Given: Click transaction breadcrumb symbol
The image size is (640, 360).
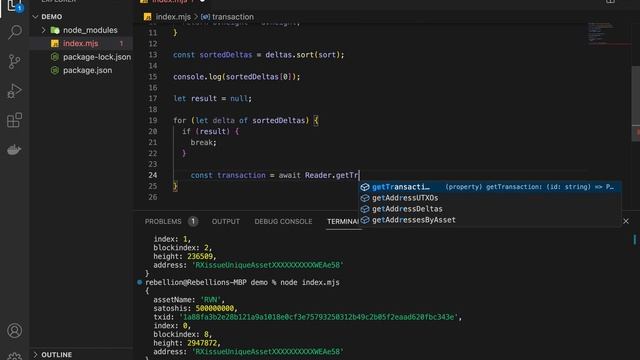Looking at the screenshot, I should point(233,17).
